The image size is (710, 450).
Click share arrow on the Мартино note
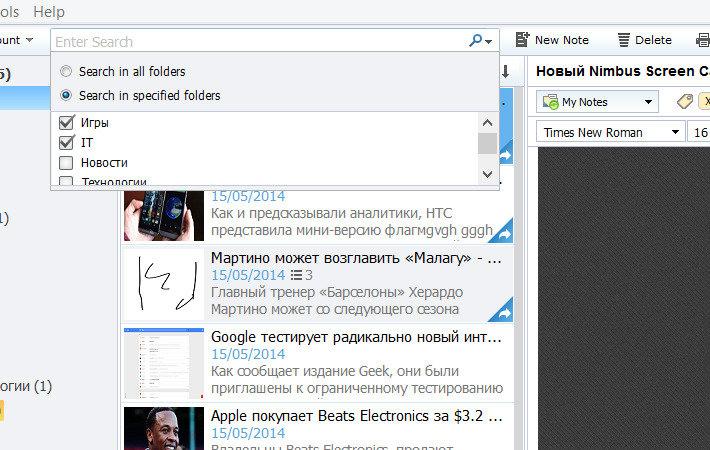click(x=504, y=313)
